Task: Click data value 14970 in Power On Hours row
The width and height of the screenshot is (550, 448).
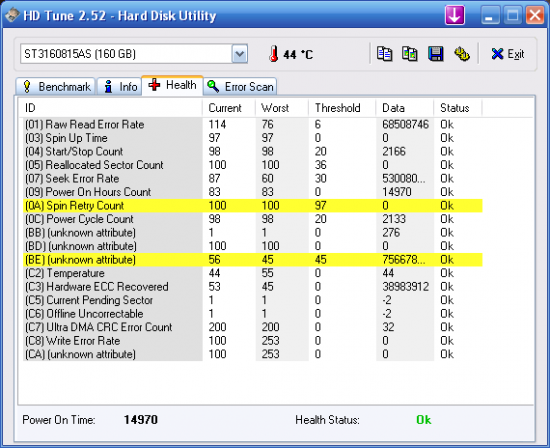Action: click(396, 192)
